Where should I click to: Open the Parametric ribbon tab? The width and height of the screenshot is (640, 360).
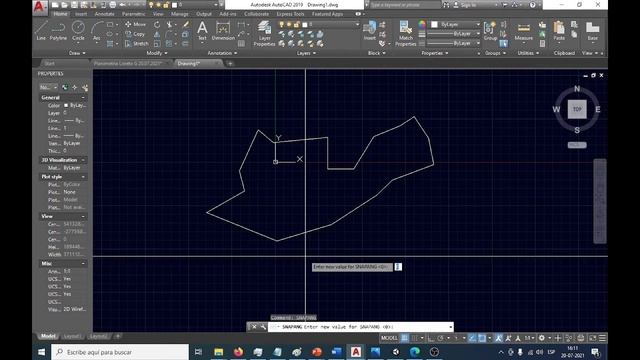click(x=133, y=14)
